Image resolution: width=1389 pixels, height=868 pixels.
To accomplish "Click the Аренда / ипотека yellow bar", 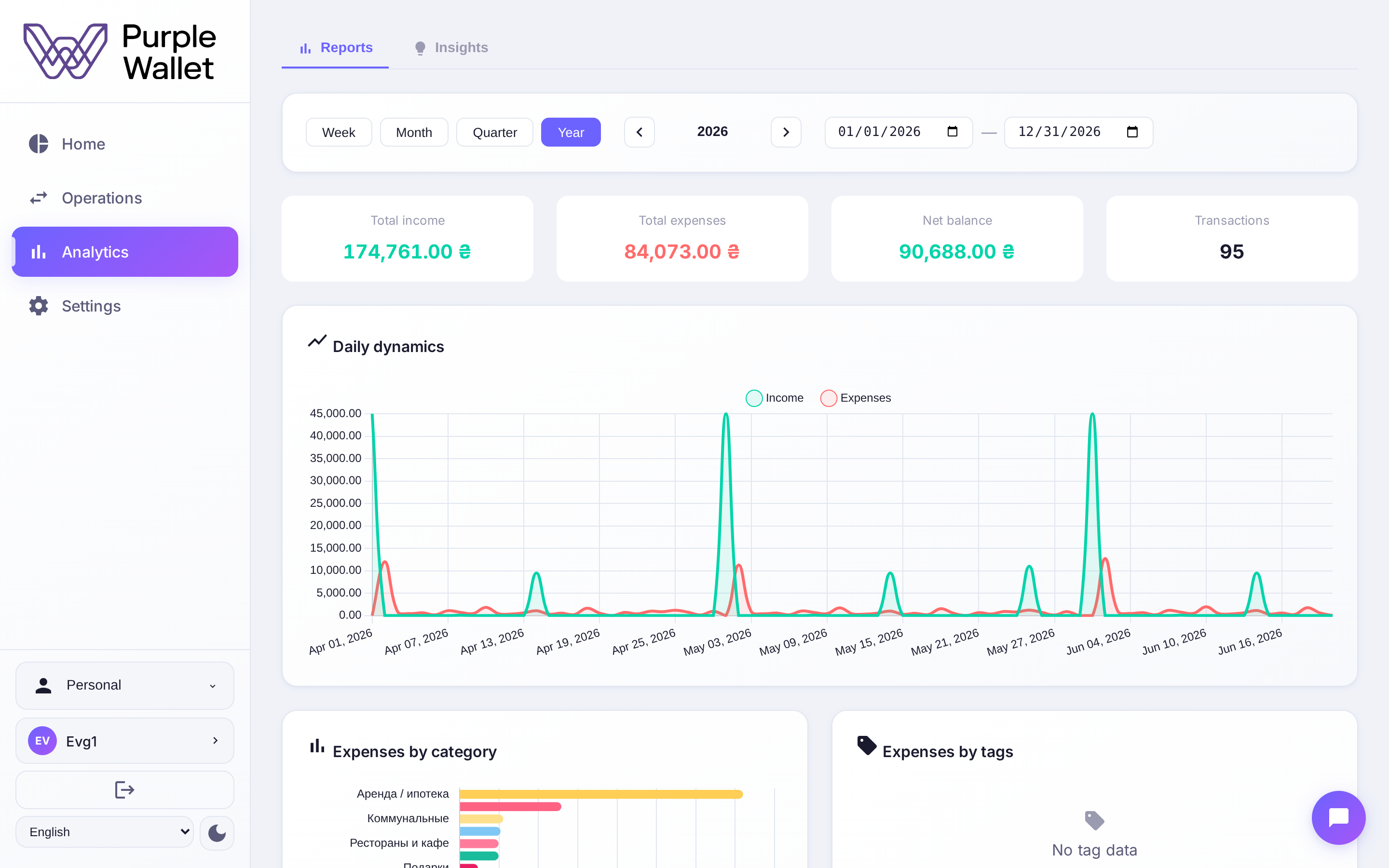I will click(x=601, y=794).
